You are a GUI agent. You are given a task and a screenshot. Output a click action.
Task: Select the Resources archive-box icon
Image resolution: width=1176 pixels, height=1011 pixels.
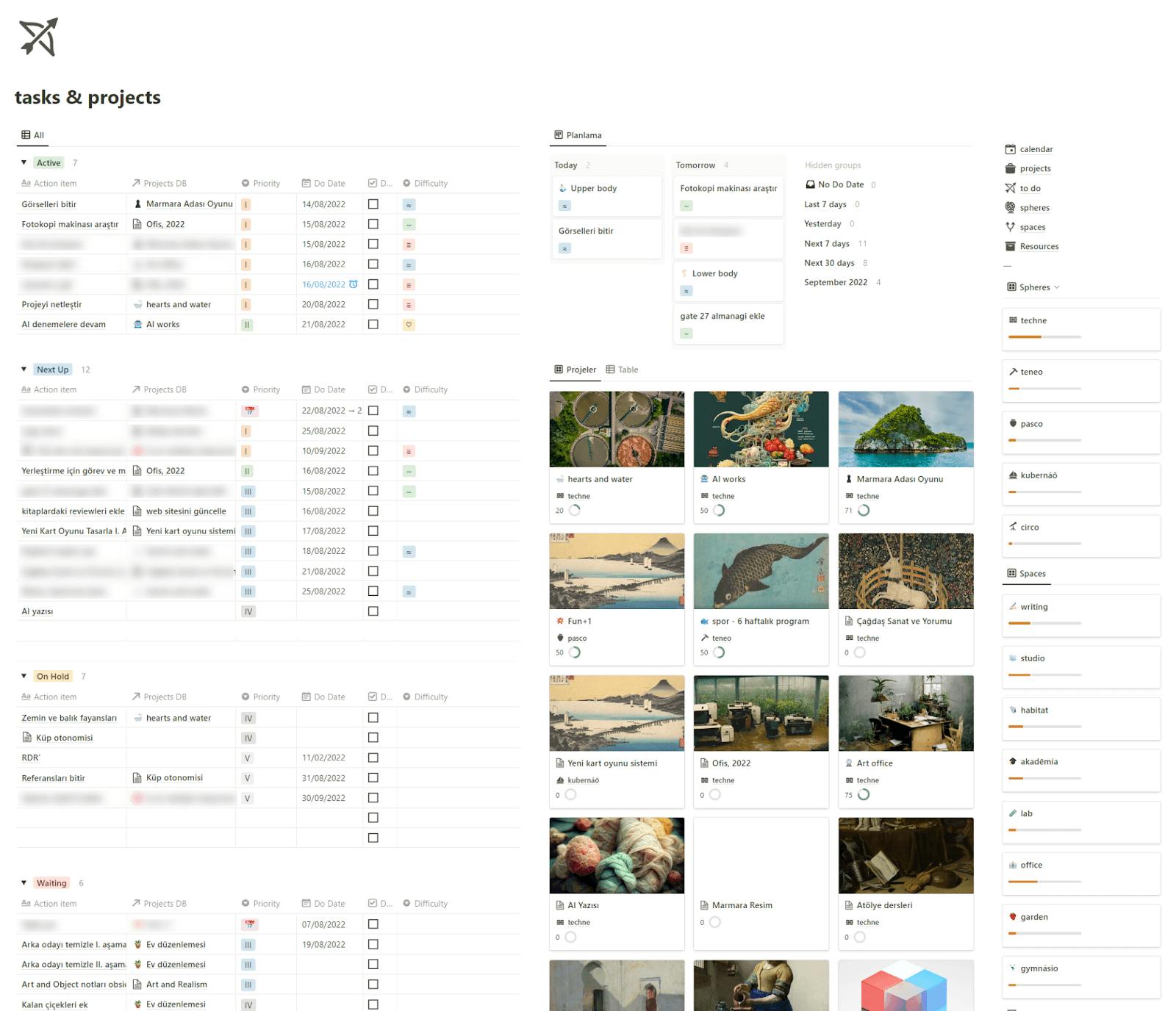pos(1012,247)
